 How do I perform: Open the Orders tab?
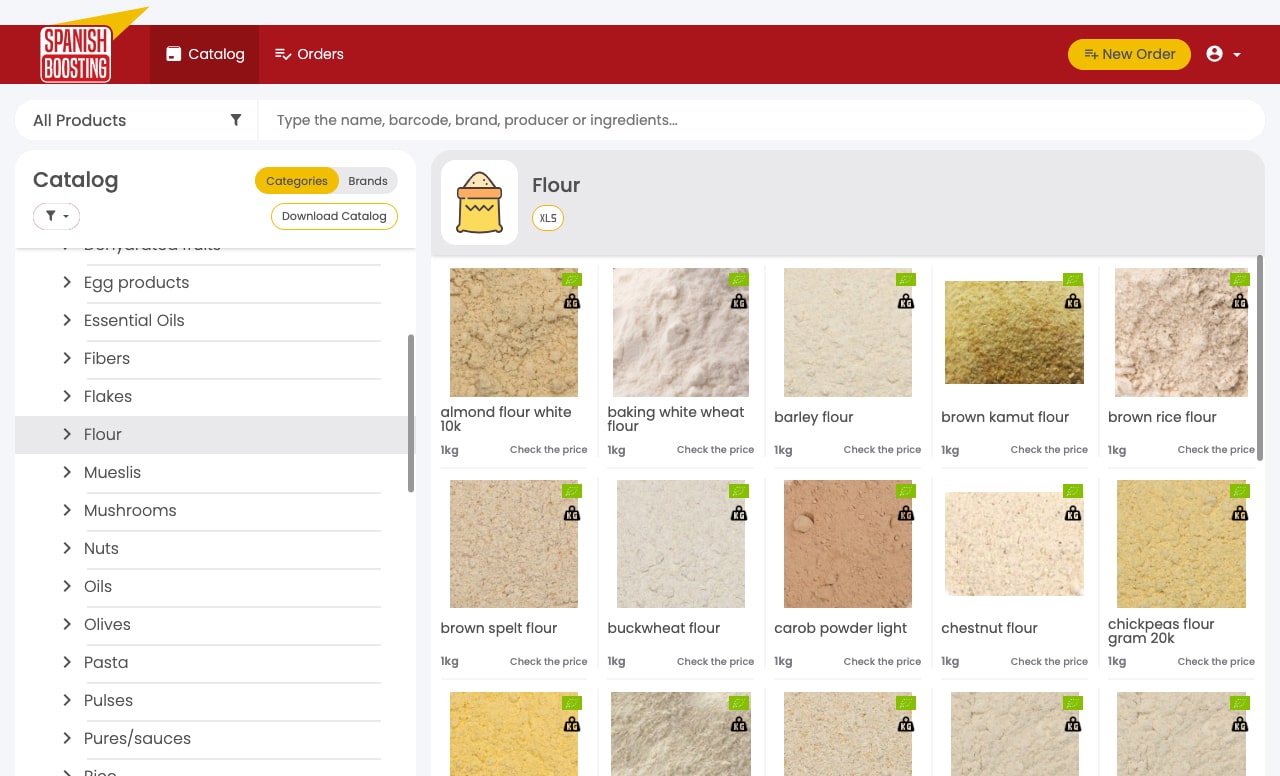[309, 54]
